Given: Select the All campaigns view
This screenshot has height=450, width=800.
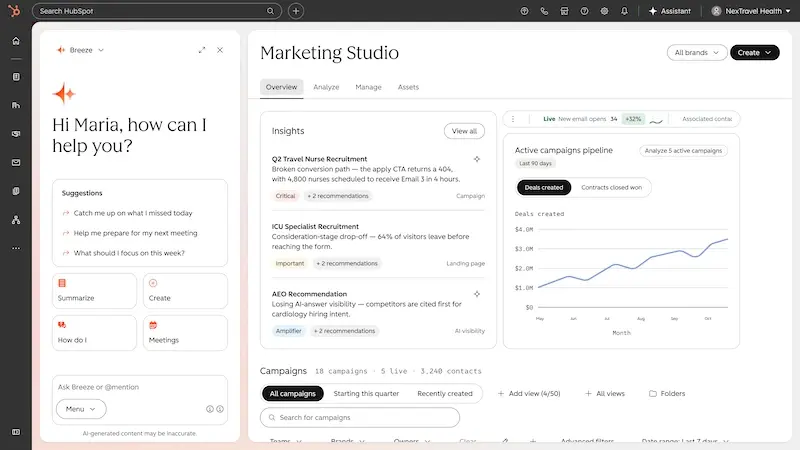Looking at the screenshot, I should pos(293,393).
